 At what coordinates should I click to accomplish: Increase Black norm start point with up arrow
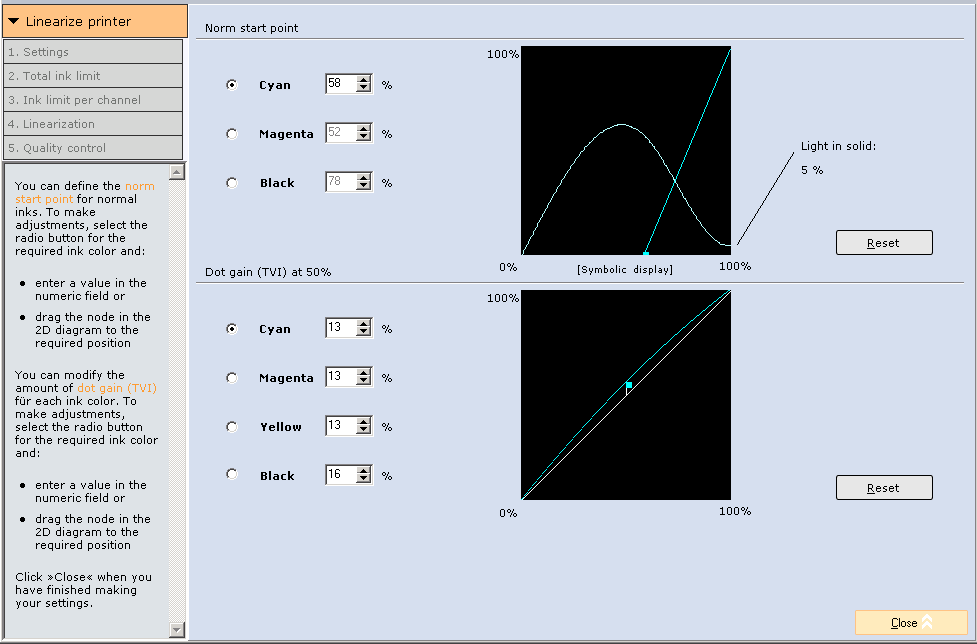tap(364, 177)
